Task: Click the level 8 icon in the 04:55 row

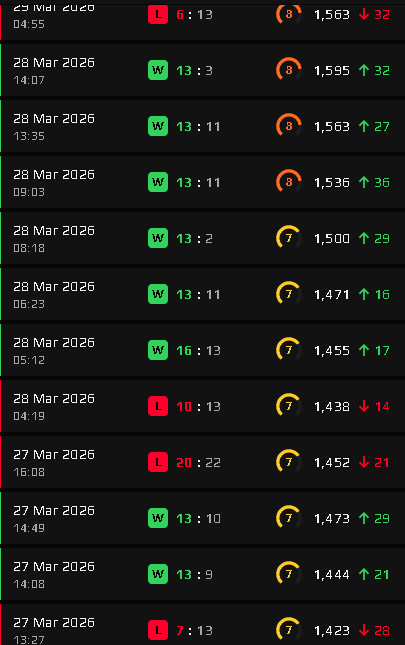Action: pos(289,15)
